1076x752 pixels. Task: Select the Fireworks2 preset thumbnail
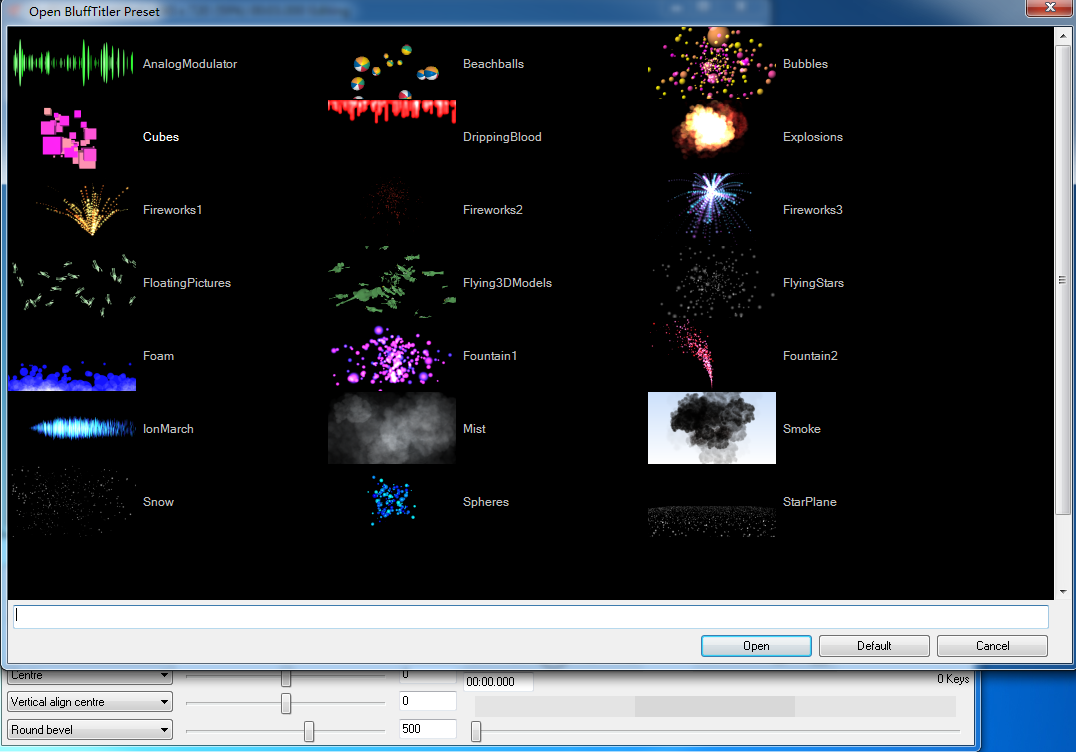(x=392, y=209)
